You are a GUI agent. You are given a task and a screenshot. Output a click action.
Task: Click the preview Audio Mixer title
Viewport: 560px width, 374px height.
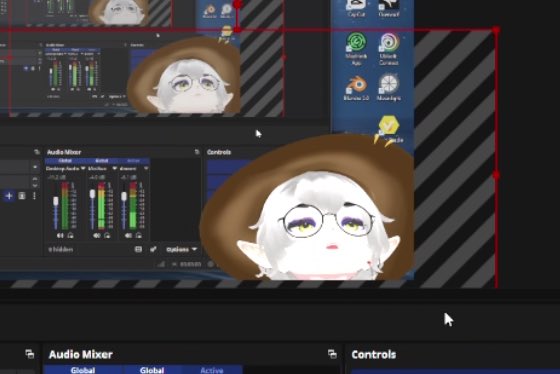click(x=64, y=152)
